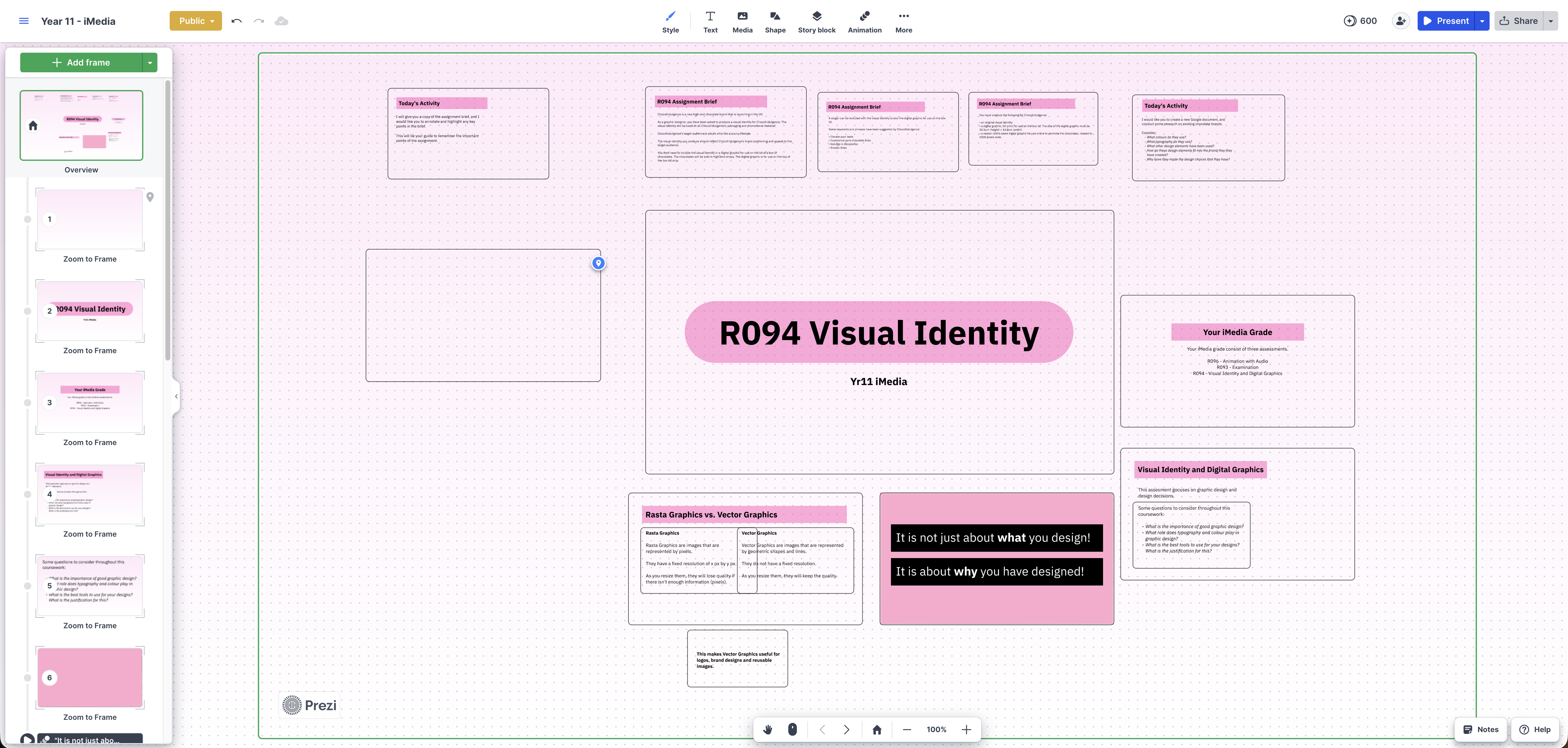Redo the last action

259,21
